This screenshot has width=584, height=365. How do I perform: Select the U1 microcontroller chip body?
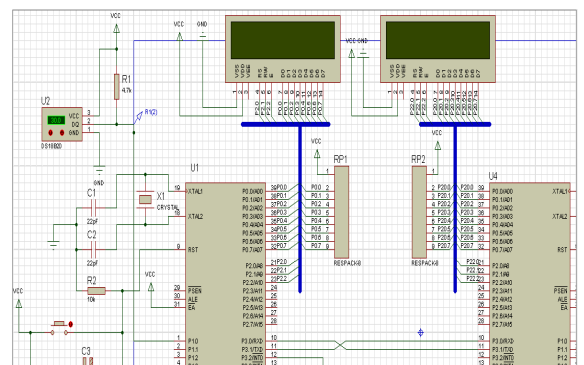[225, 274]
